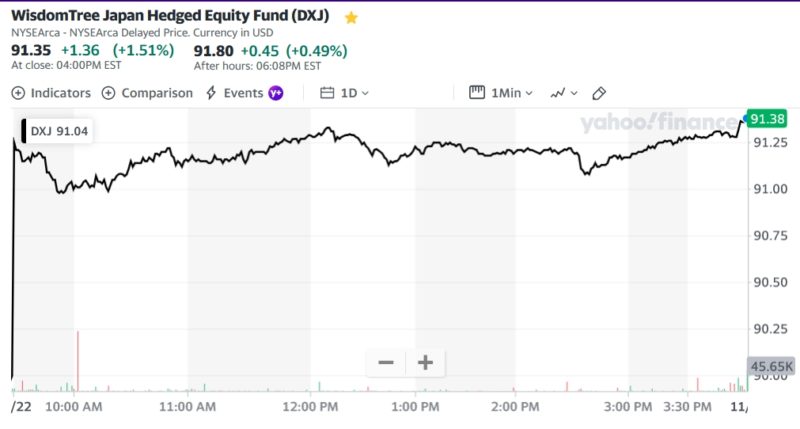
Task: Click the candle interval icon beside 1Min
Action: [x=477, y=93]
